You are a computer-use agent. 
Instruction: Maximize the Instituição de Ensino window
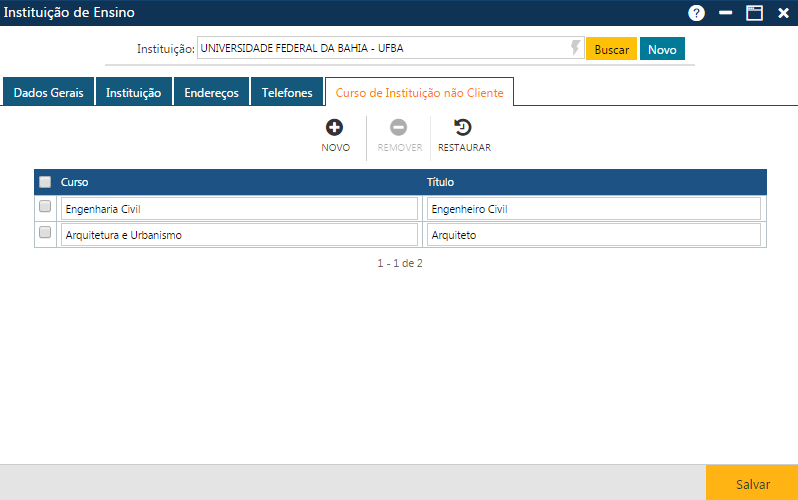755,13
